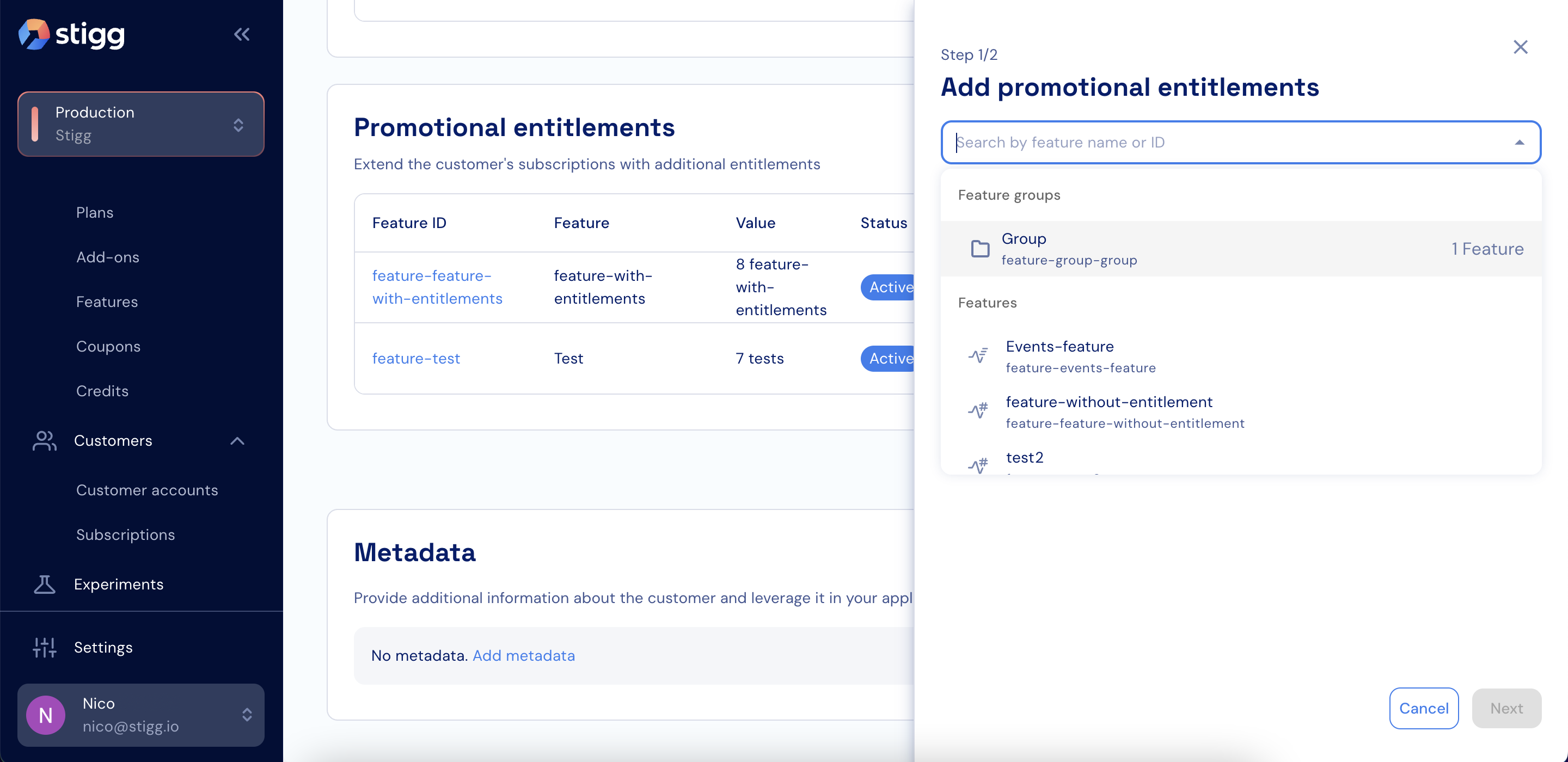Click Nico's purple avatar
Image resolution: width=1568 pixels, height=762 pixels.
point(46,715)
